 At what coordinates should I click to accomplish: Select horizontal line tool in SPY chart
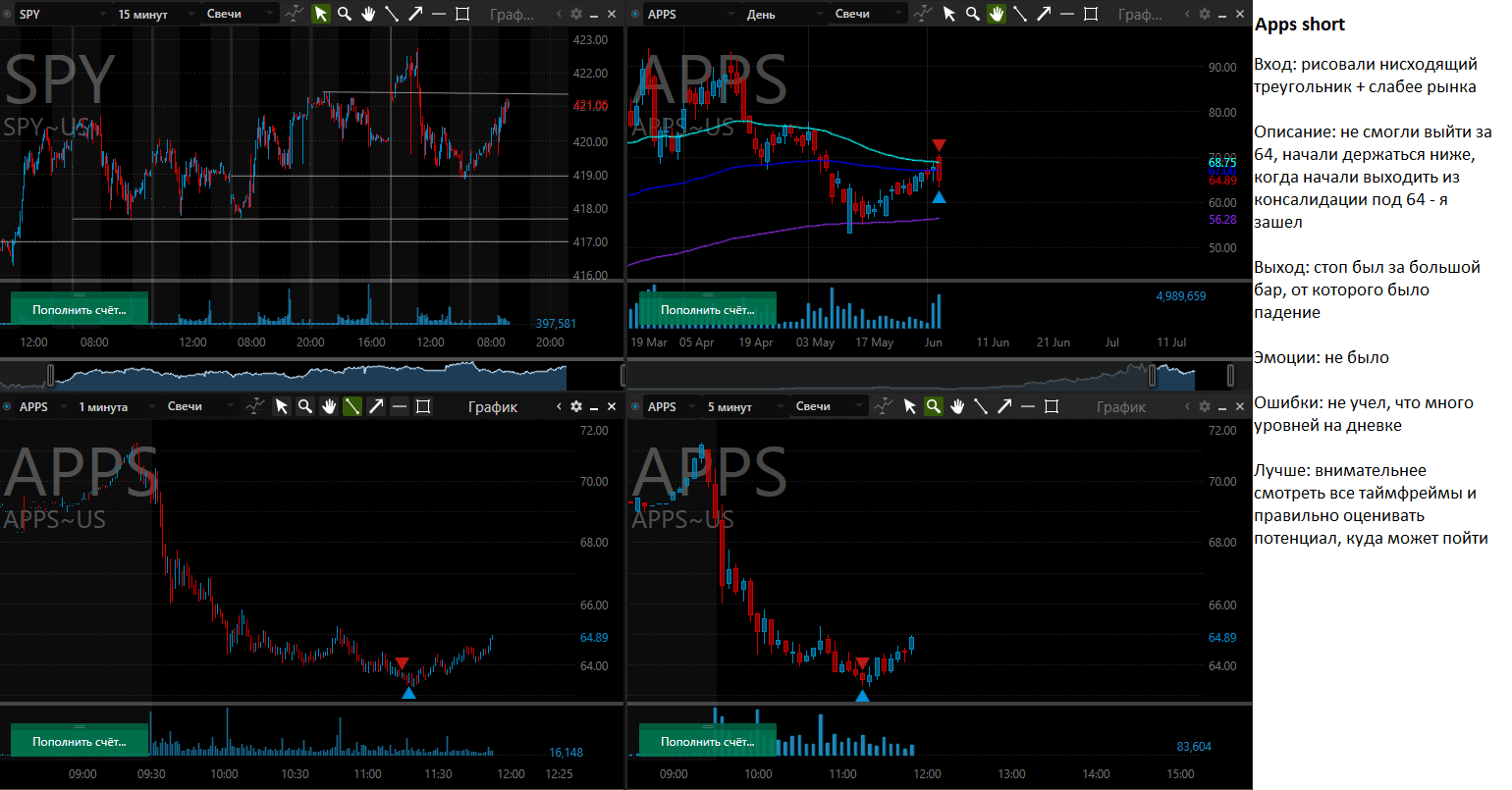click(x=439, y=14)
